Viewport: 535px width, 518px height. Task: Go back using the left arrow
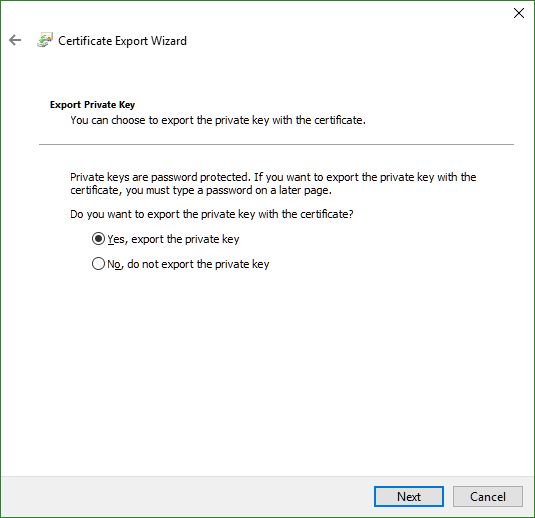coord(15,40)
